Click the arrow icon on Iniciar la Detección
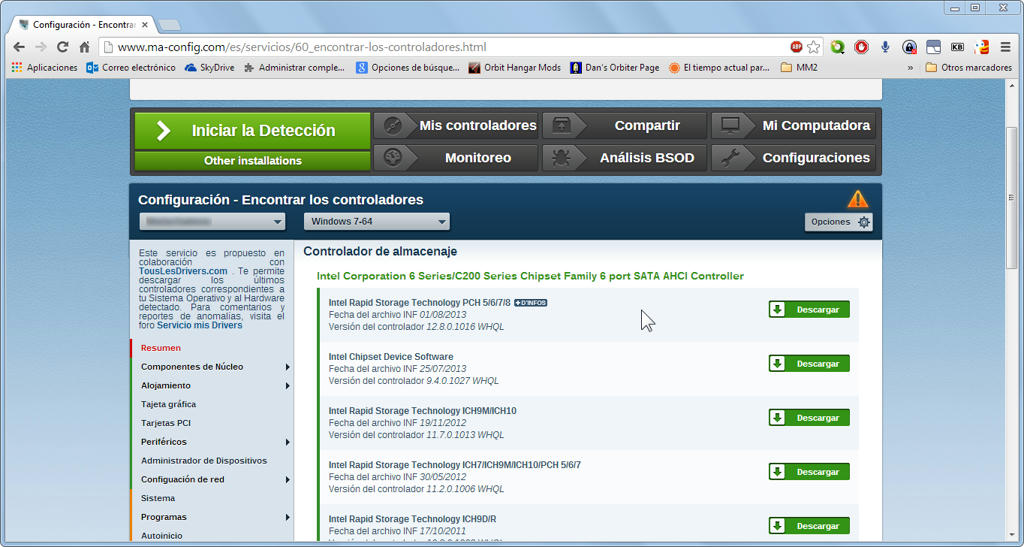1024x547 pixels. (x=163, y=131)
